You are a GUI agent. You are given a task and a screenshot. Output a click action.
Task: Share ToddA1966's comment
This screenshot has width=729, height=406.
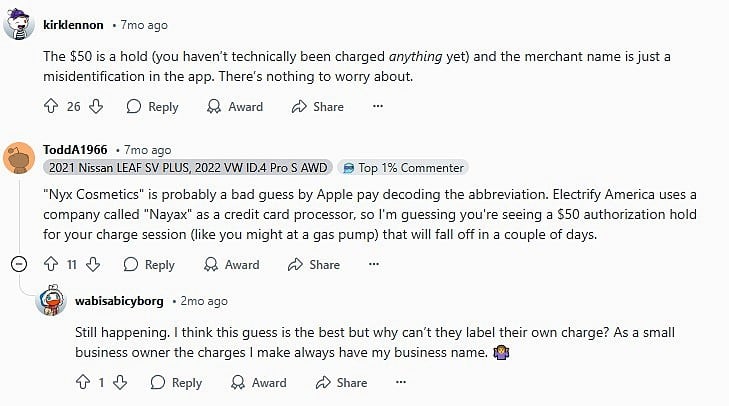coord(314,264)
